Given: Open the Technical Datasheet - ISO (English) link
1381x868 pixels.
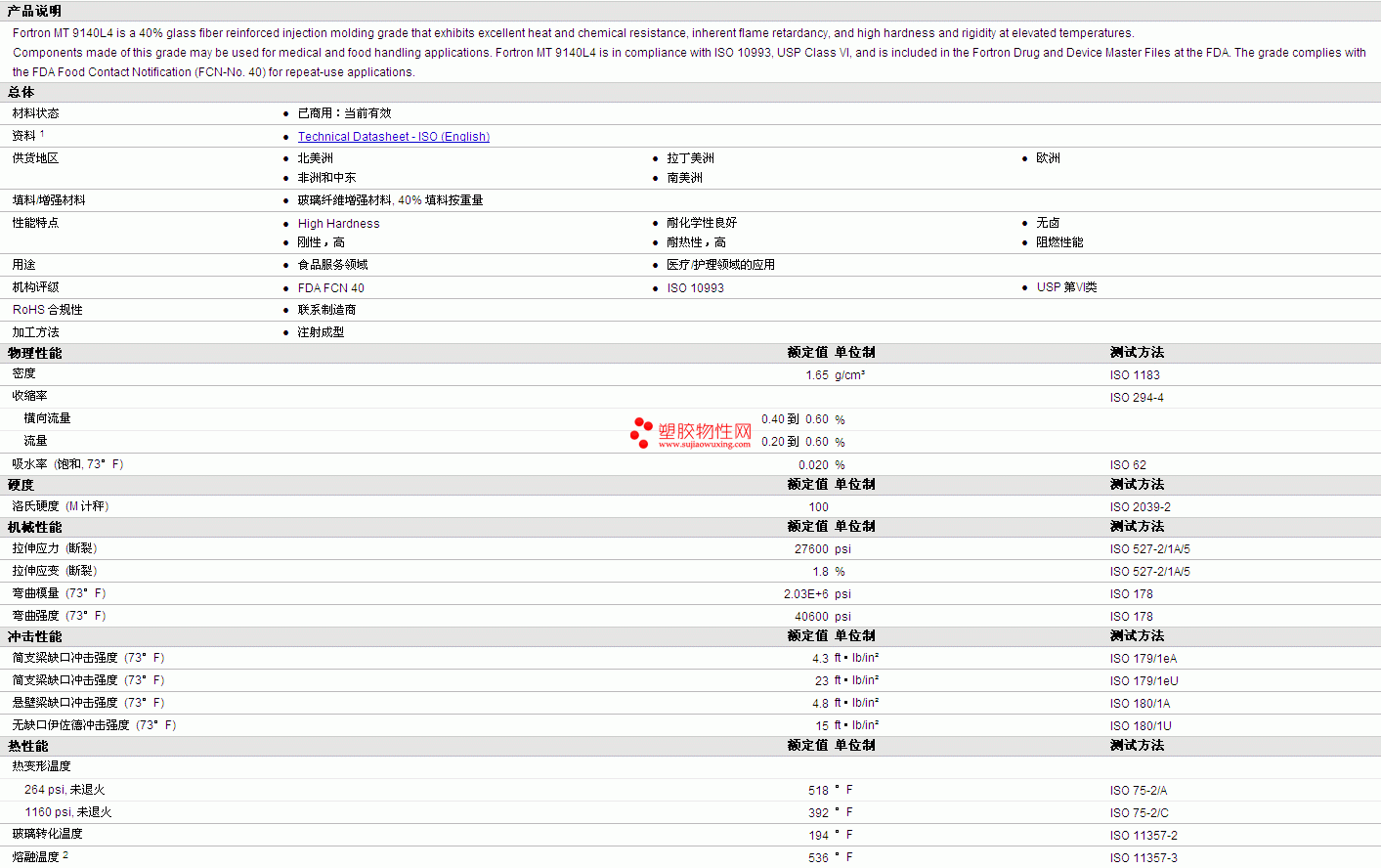Looking at the screenshot, I should [x=393, y=137].
